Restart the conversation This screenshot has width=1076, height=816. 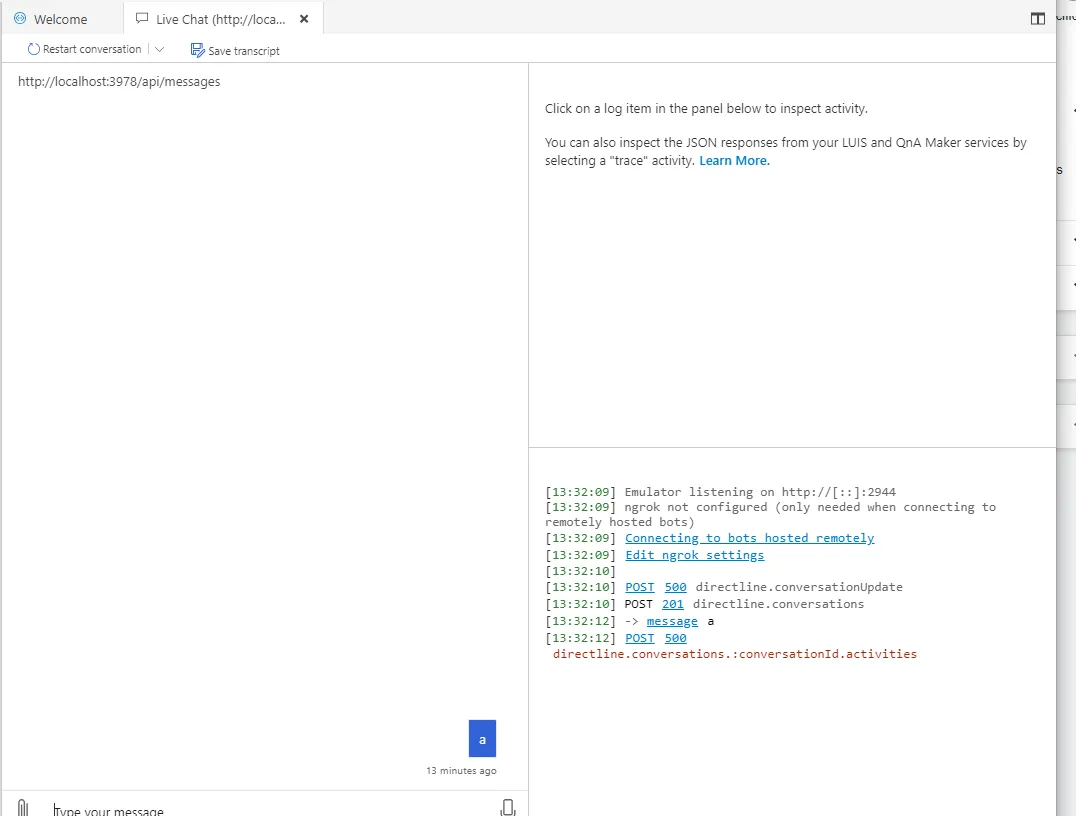pyautogui.click(x=84, y=49)
